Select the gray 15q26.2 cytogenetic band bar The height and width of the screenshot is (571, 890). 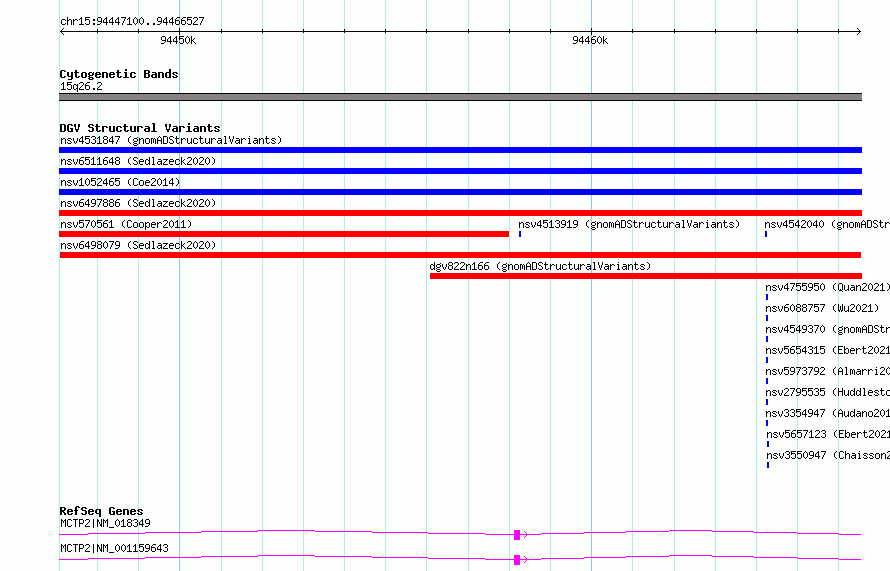(x=460, y=97)
